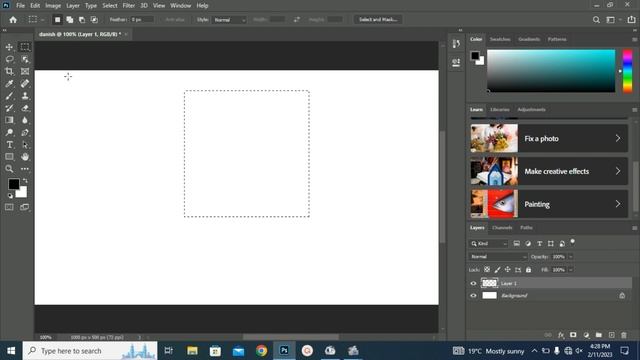The width and height of the screenshot is (640, 360).
Task: Change the screen mode
Action: tap(25, 207)
